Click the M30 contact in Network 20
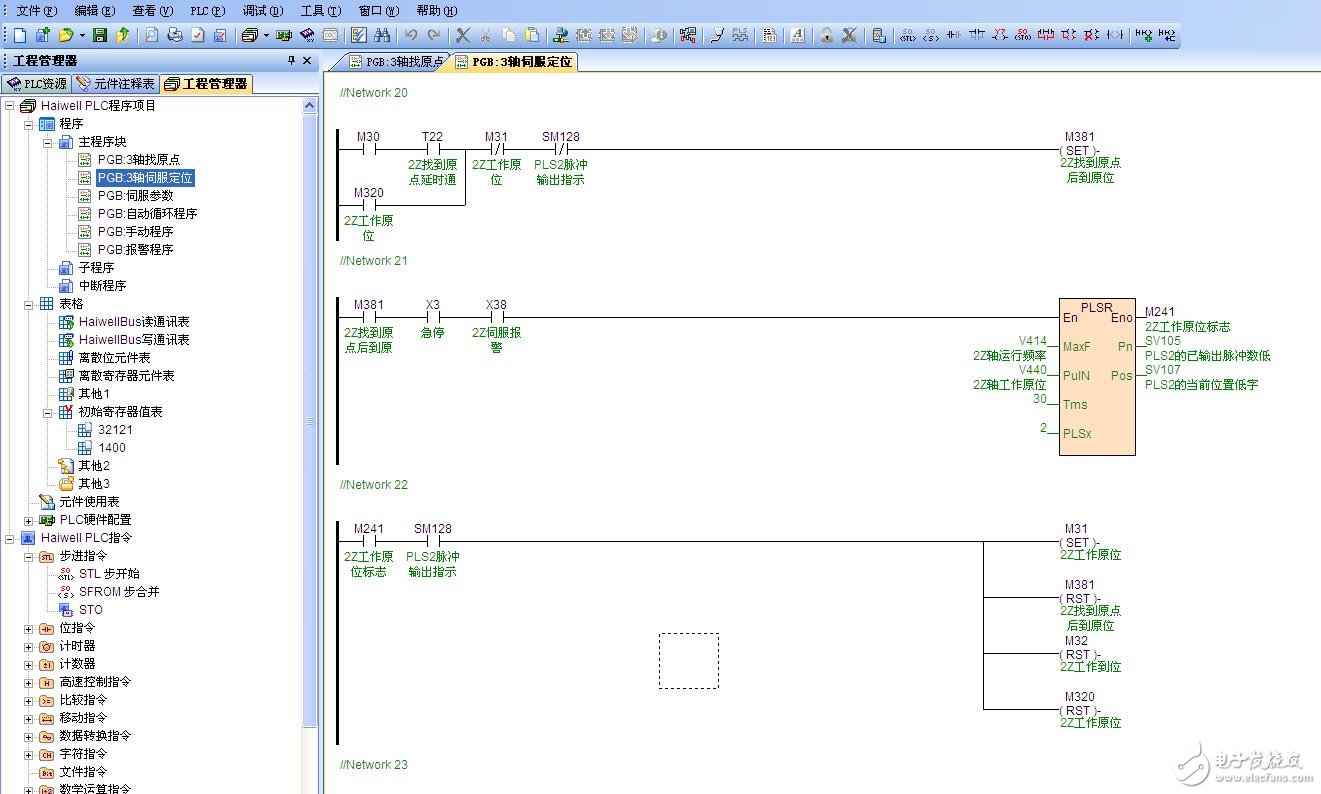Image resolution: width=1321 pixels, height=794 pixels. pos(368,148)
